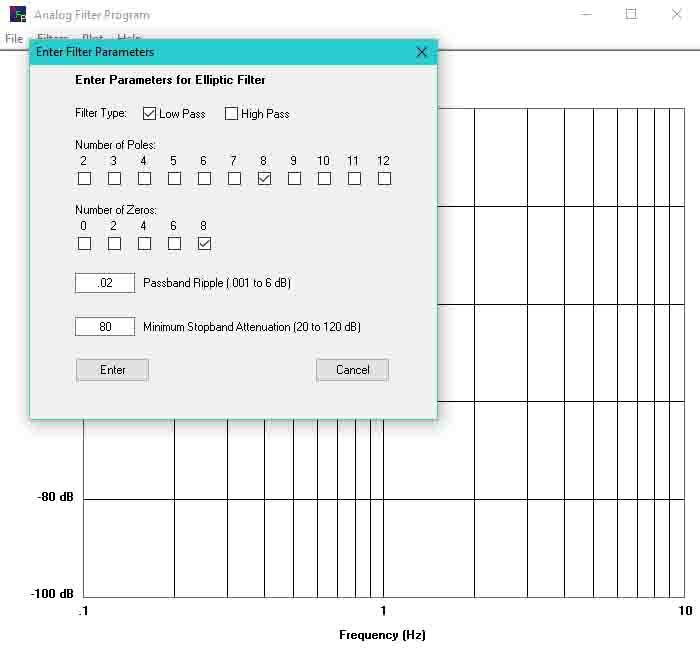Select 10 poles checkbox
The width and height of the screenshot is (700, 671).
(324, 179)
